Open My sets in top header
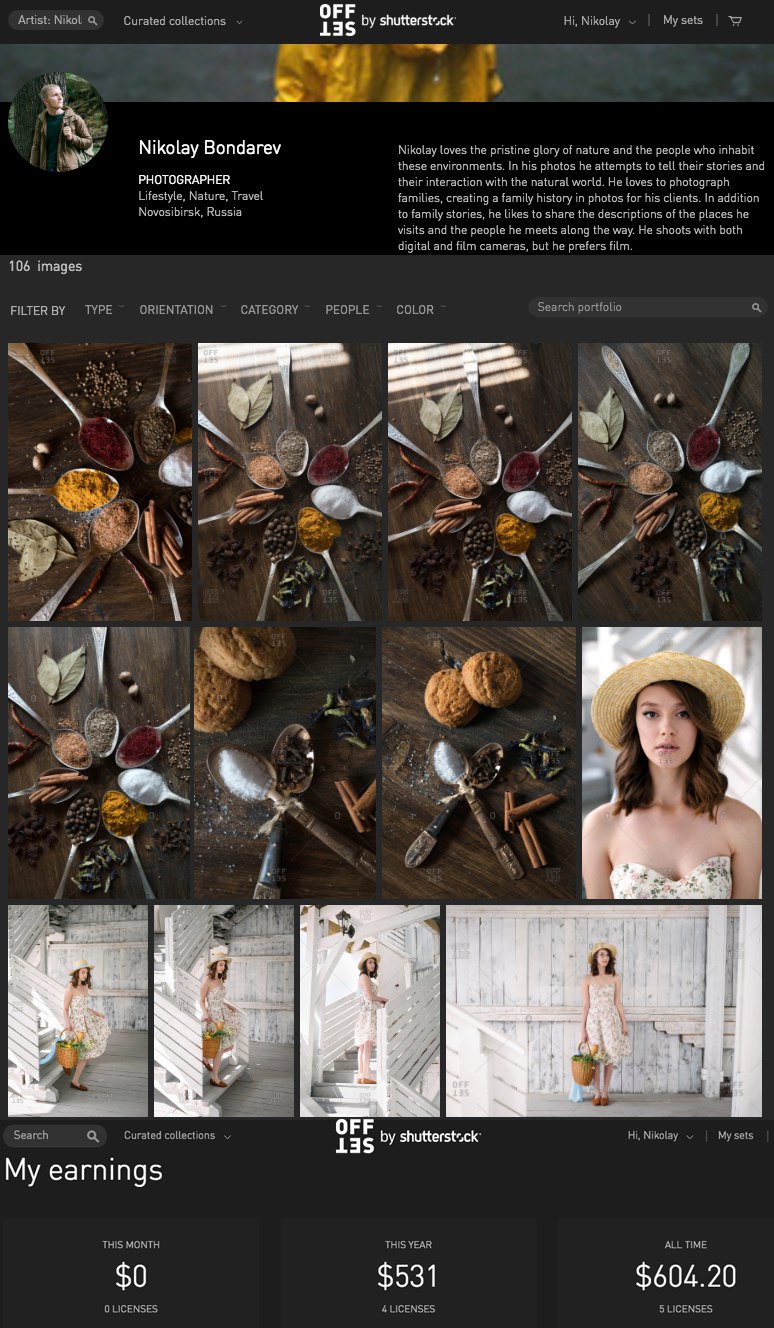 (x=683, y=20)
